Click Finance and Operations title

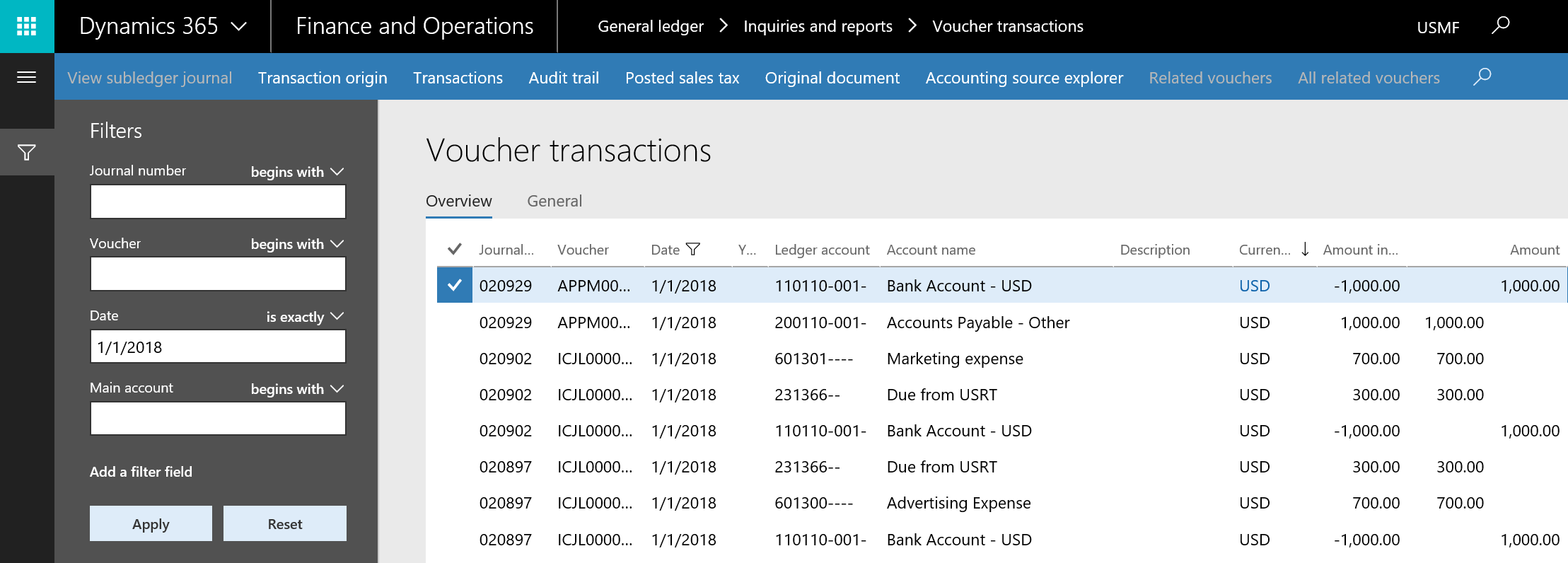click(x=414, y=26)
